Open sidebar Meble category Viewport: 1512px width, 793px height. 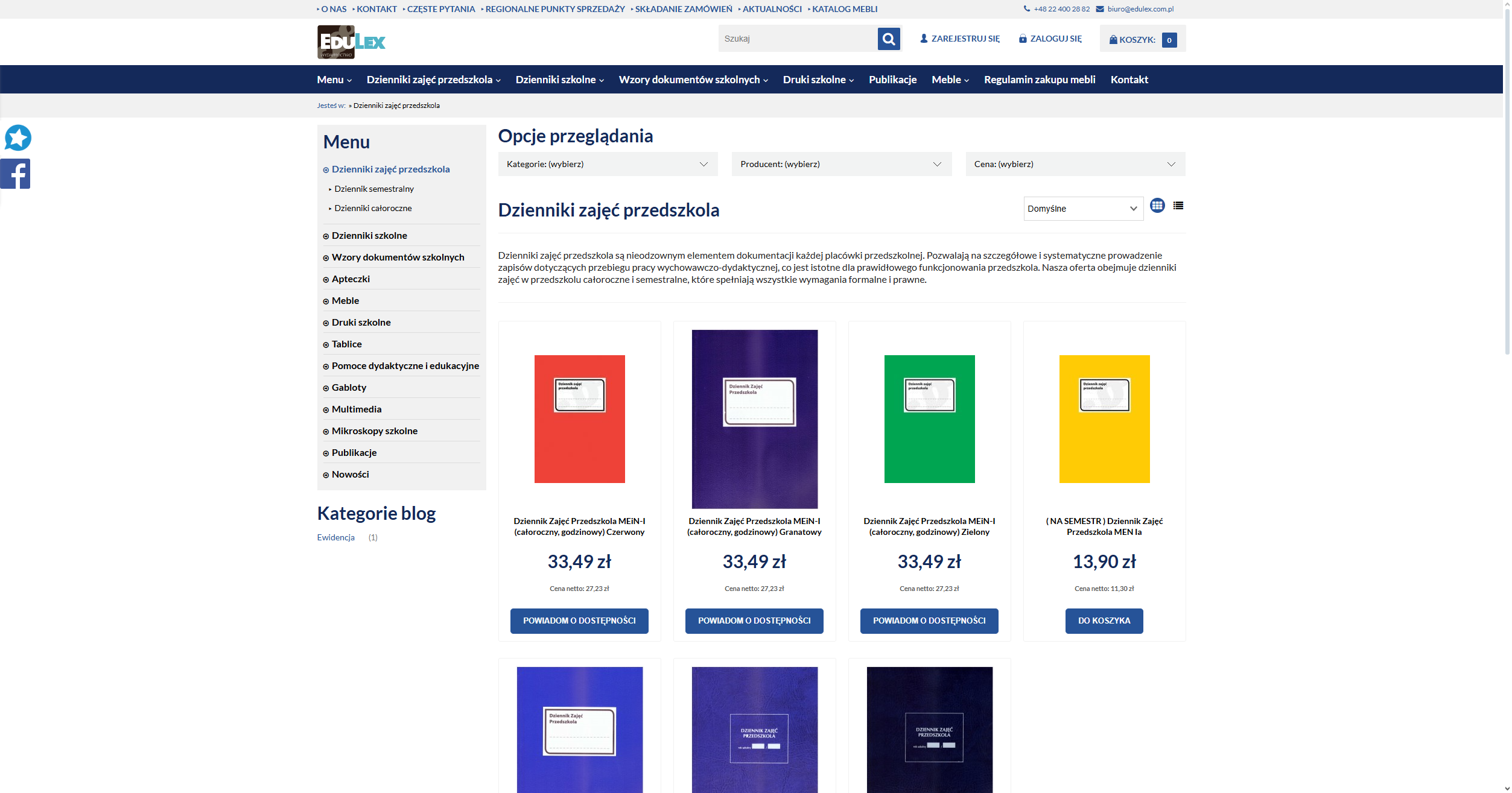click(x=345, y=301)
